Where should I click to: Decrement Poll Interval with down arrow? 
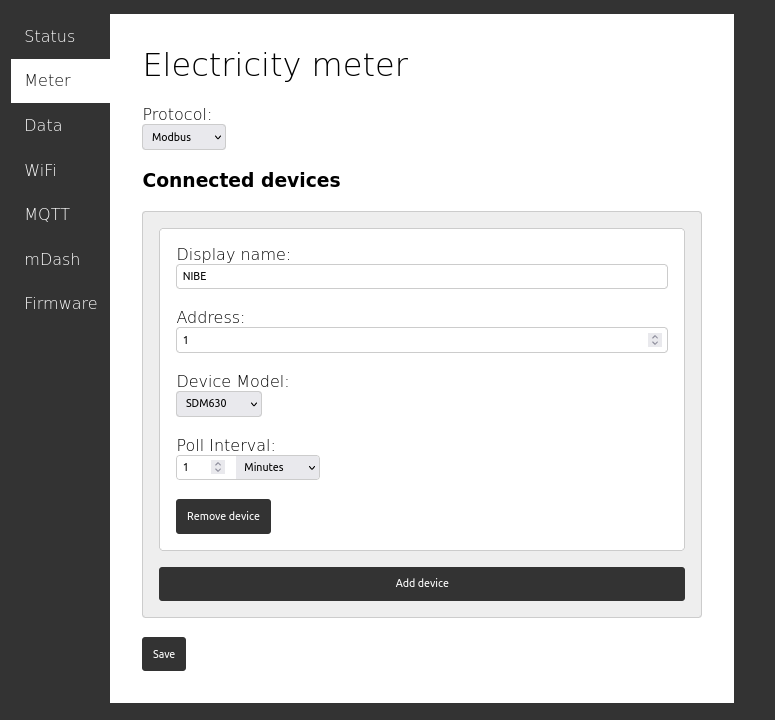click(218, 470)
